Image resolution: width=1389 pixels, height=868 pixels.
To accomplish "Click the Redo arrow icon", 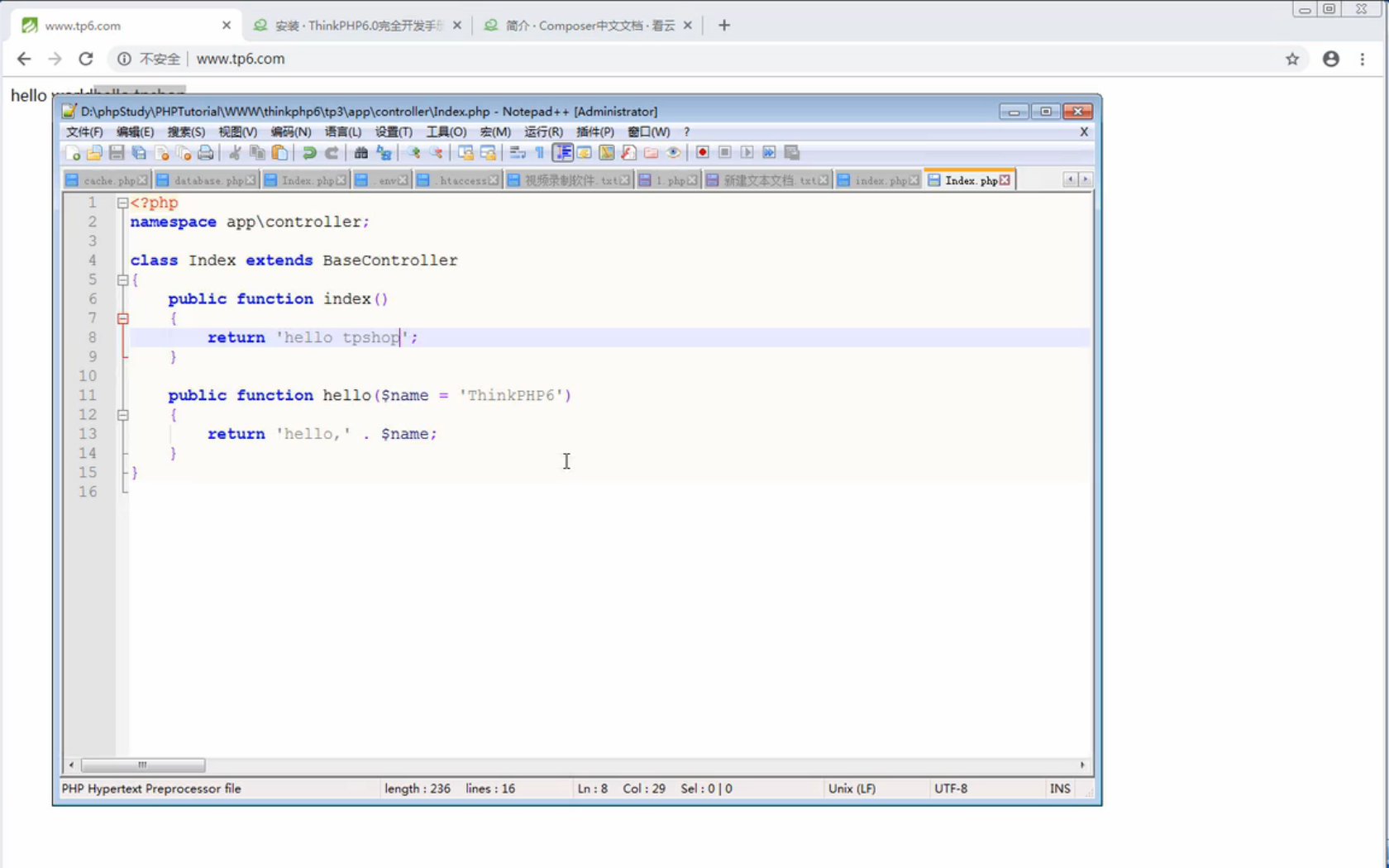I will click(x=332, y=153).
